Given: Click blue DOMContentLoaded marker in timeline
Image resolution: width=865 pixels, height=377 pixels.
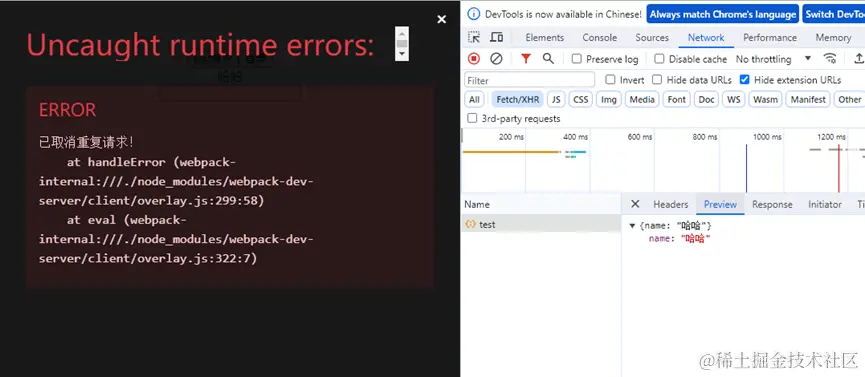Looking at the screenshot, I should tap(746, 168).
